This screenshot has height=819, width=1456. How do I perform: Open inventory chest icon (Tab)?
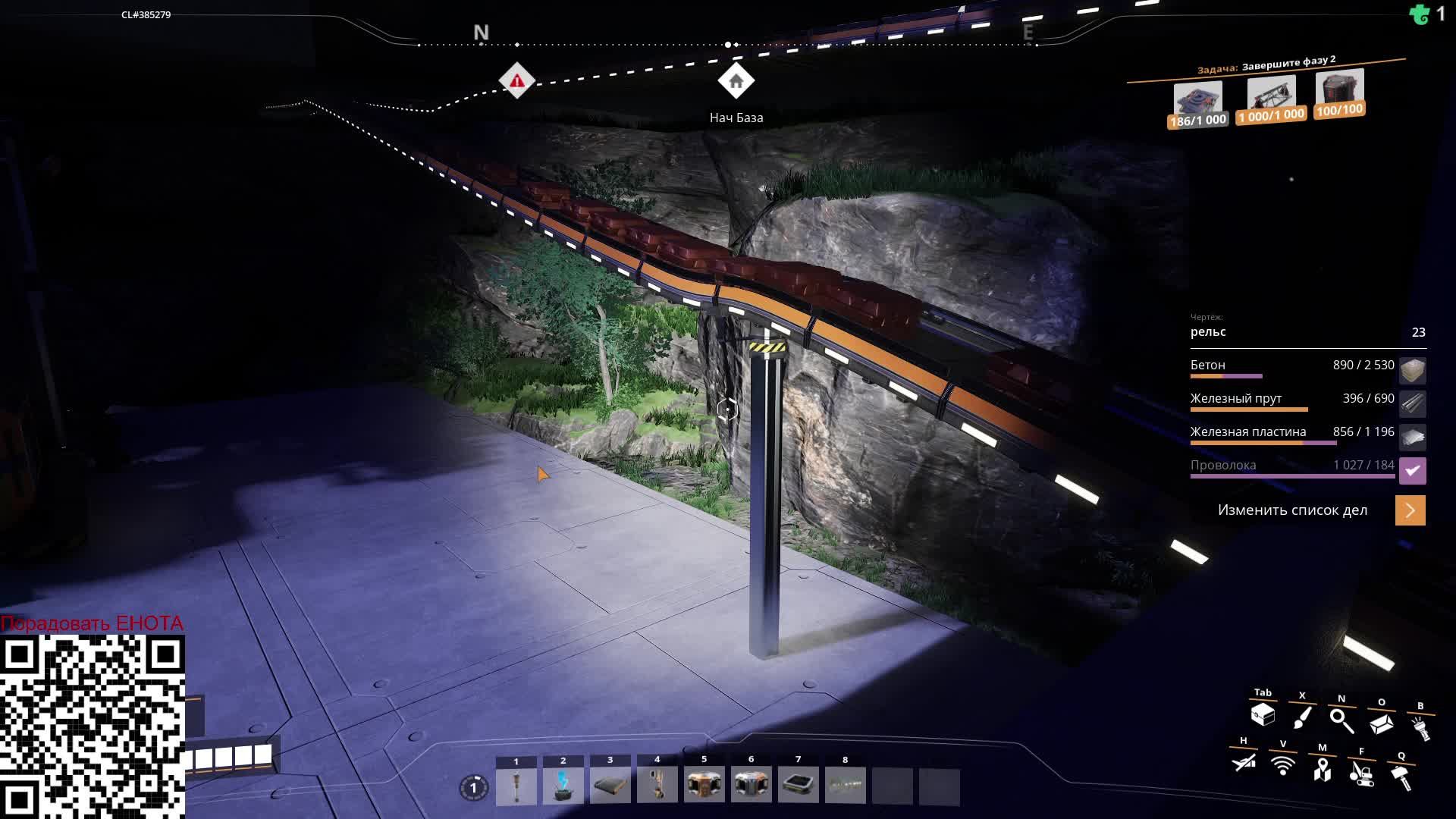1263,714
